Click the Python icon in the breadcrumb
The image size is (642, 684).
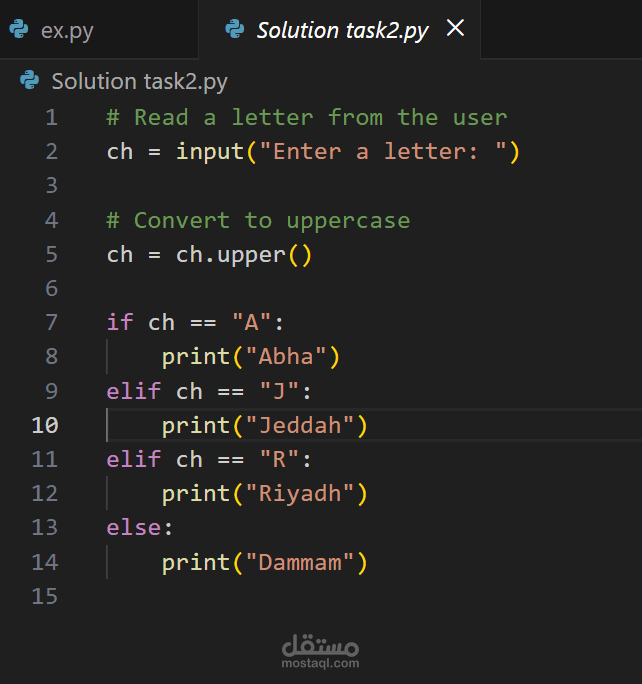pos(30,80)
